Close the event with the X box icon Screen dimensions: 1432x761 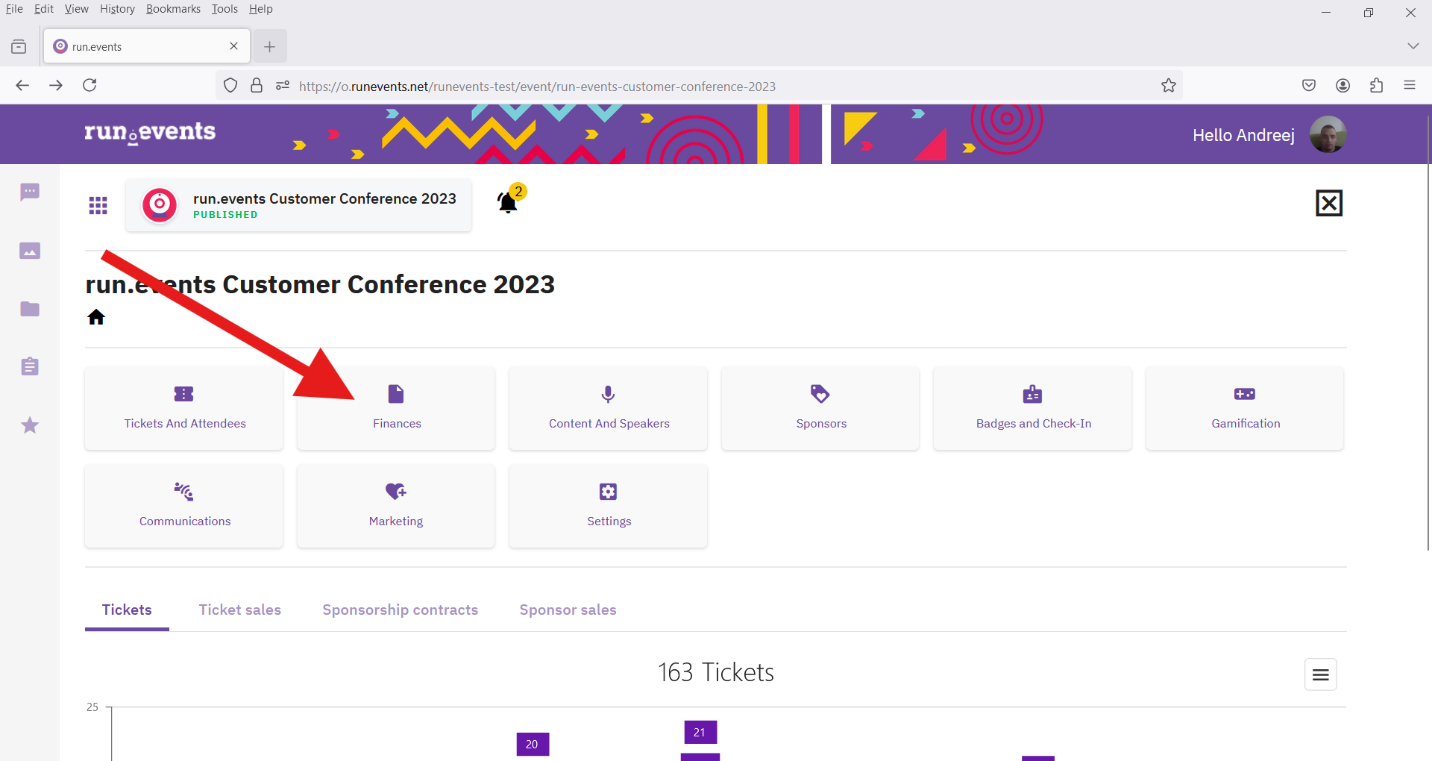click(x=1328, y=203)
